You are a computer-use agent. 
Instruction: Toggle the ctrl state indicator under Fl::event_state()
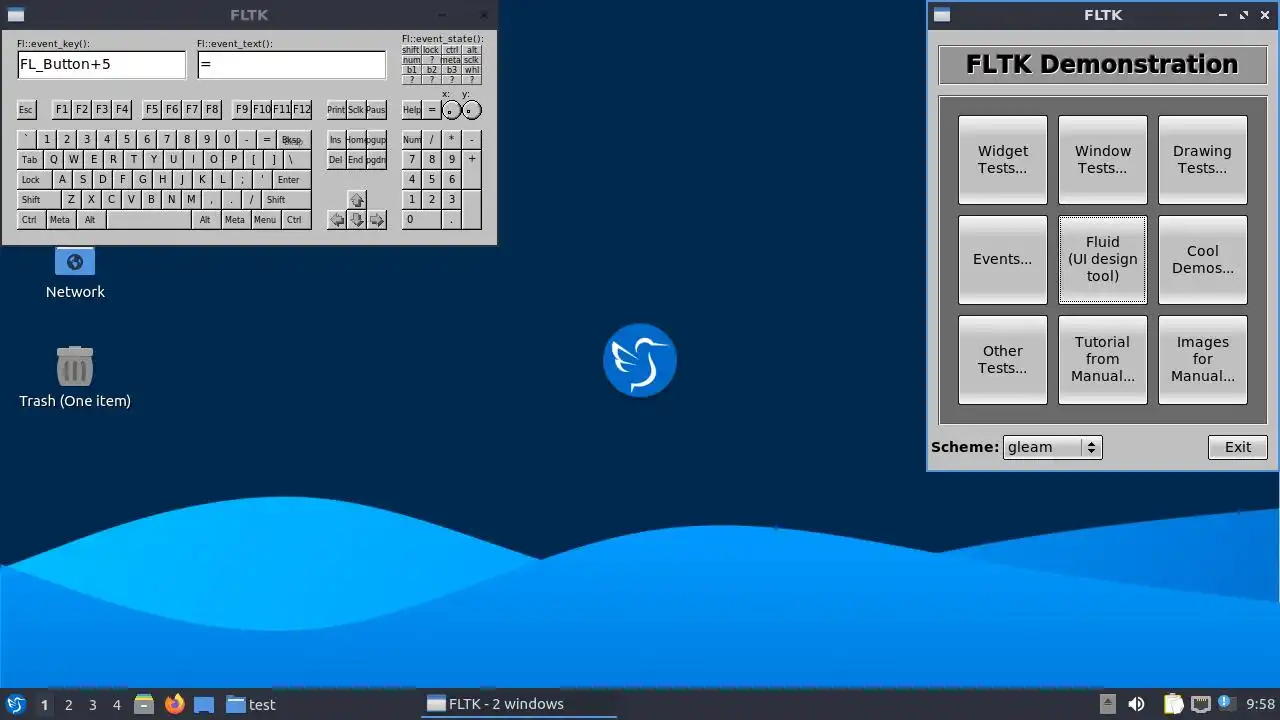click(x=451, y=50)
